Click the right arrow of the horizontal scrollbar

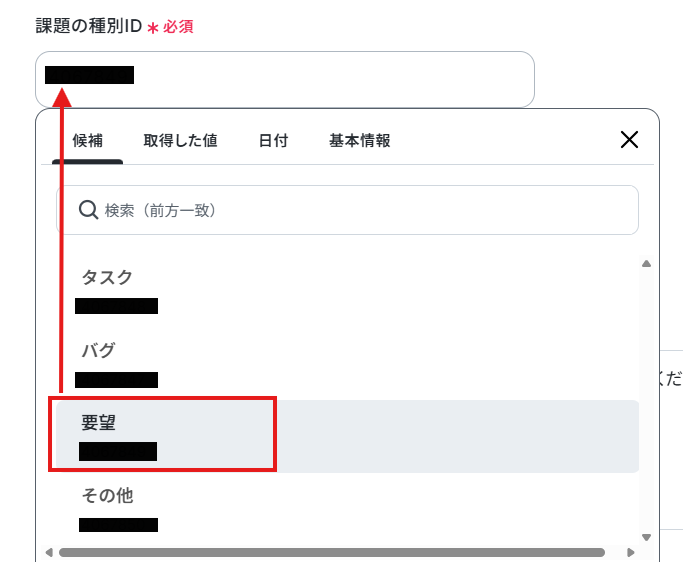(630, 552)
